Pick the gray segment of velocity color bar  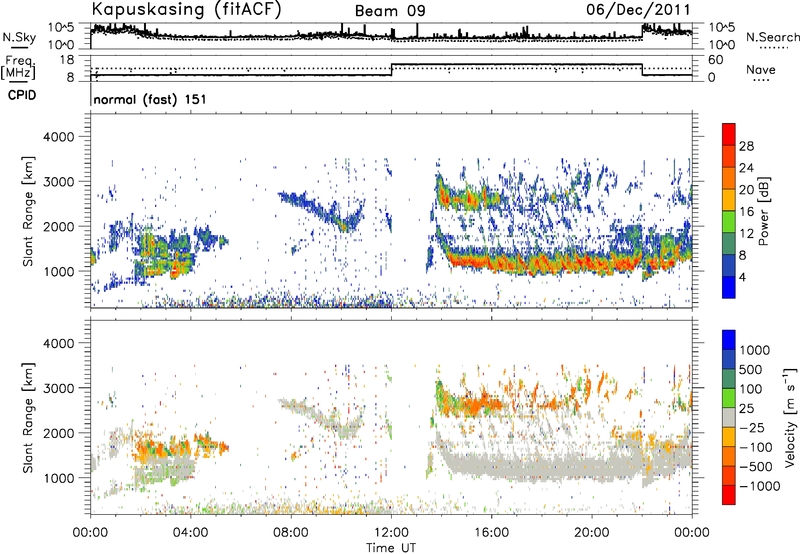(729, 417)
